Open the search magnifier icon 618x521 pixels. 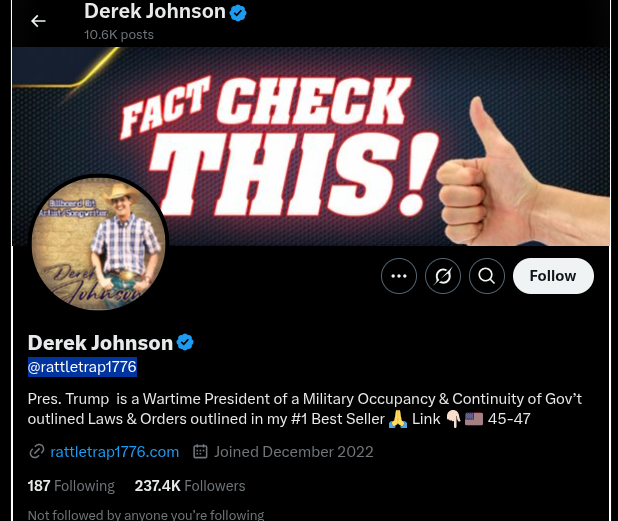(x=487, y=276)
